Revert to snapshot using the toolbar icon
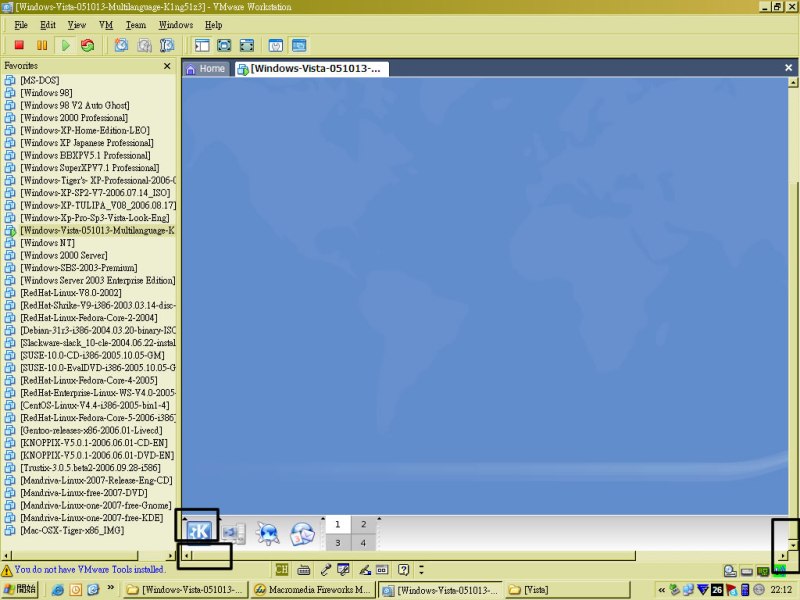 [x=144, y=45]
